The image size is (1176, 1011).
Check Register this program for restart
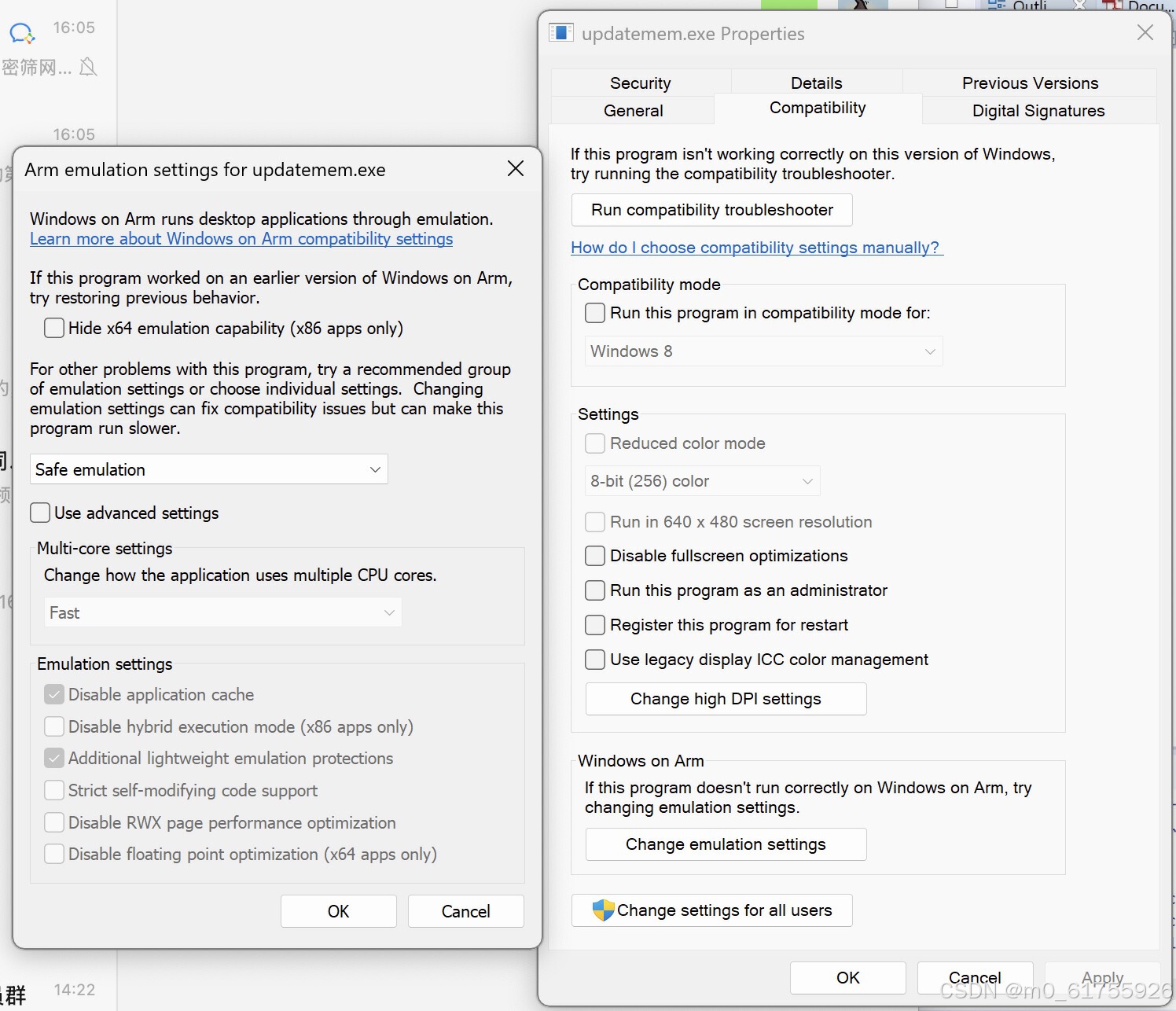(595, 625)
